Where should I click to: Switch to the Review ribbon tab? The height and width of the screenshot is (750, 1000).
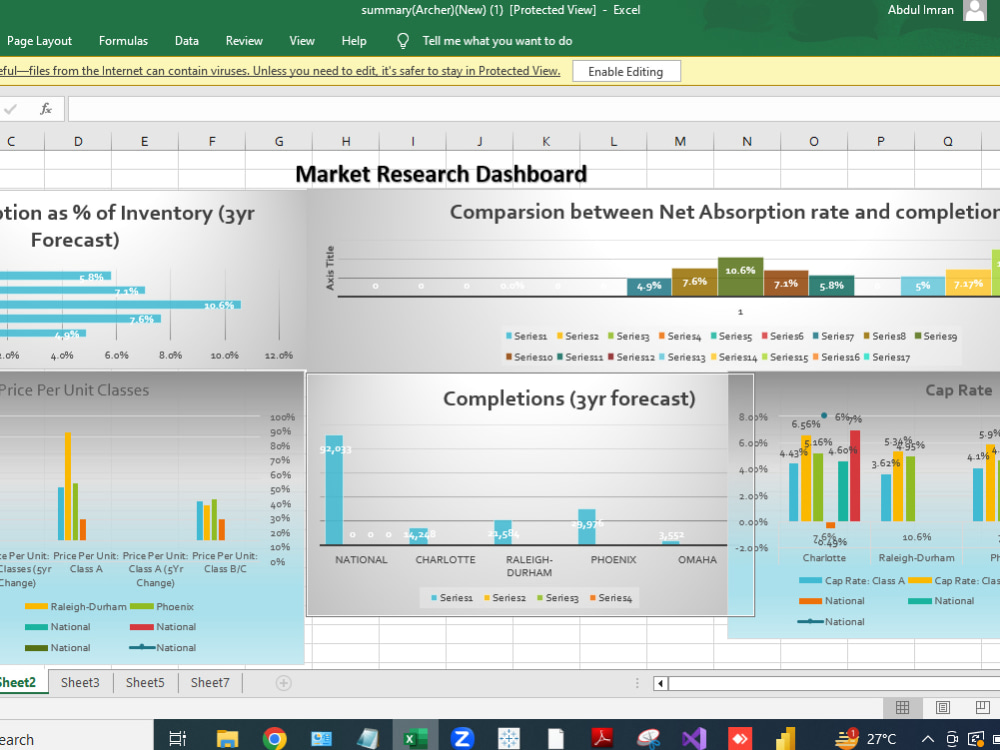[x=244, y=41]
